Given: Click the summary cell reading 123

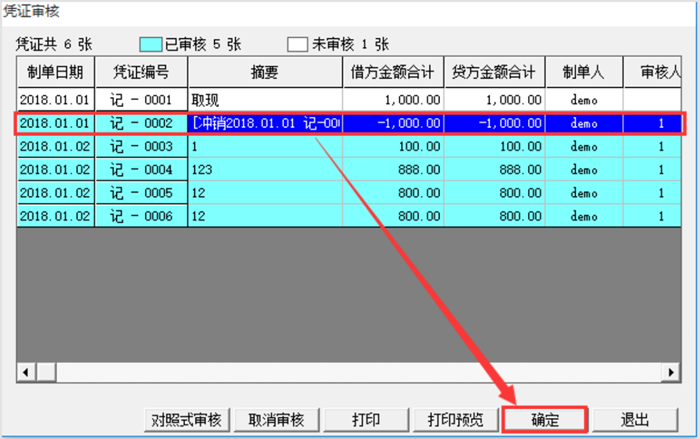Looking at the screenshot, I should (265, 169).
